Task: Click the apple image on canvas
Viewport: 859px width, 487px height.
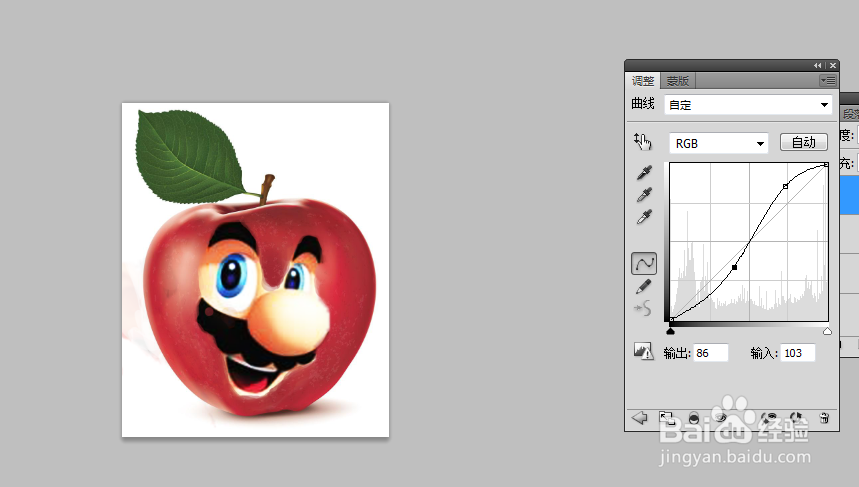Action: pos(255,270)
